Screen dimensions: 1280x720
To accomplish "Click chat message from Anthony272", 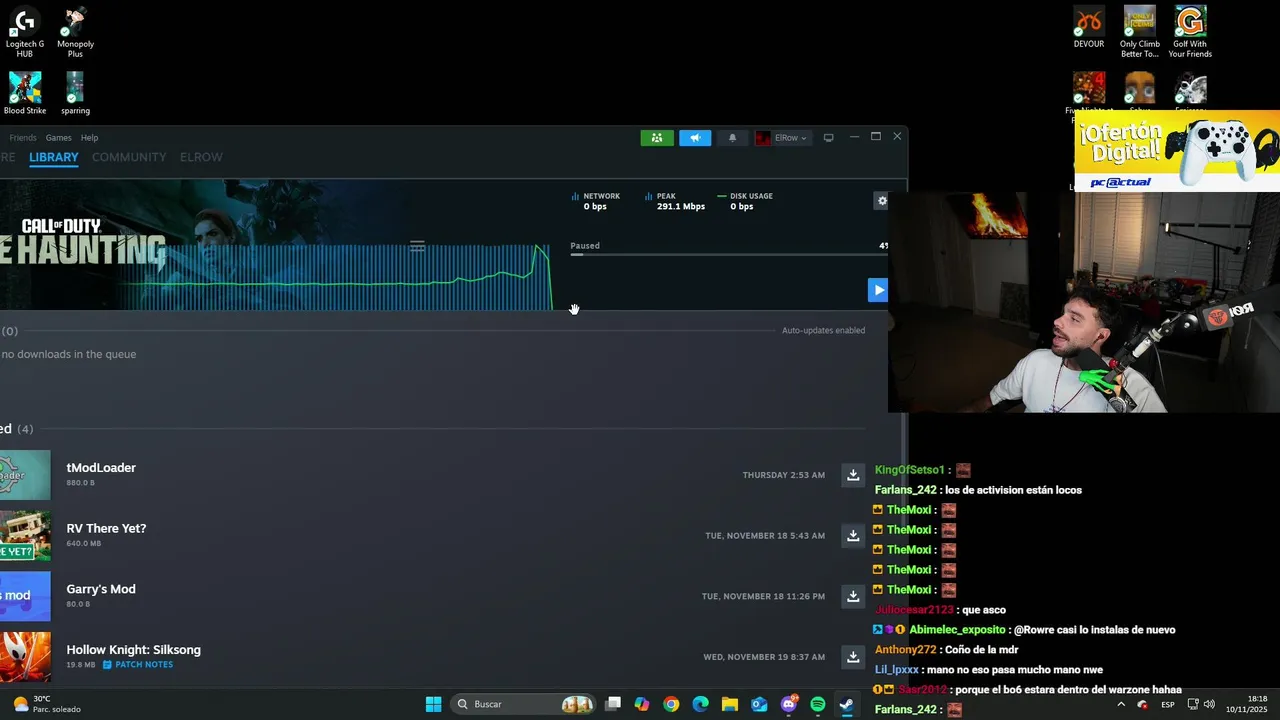I will 946,650.
